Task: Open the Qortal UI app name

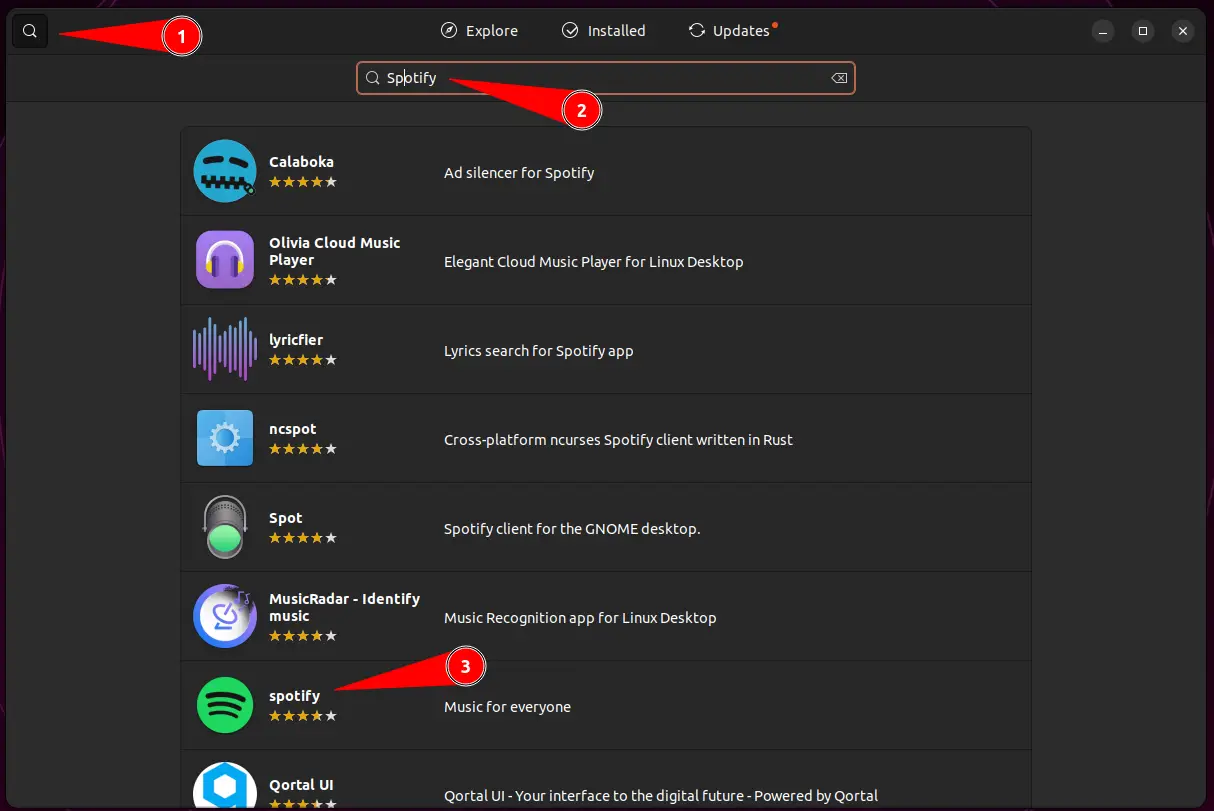Action: click(301, 785)
